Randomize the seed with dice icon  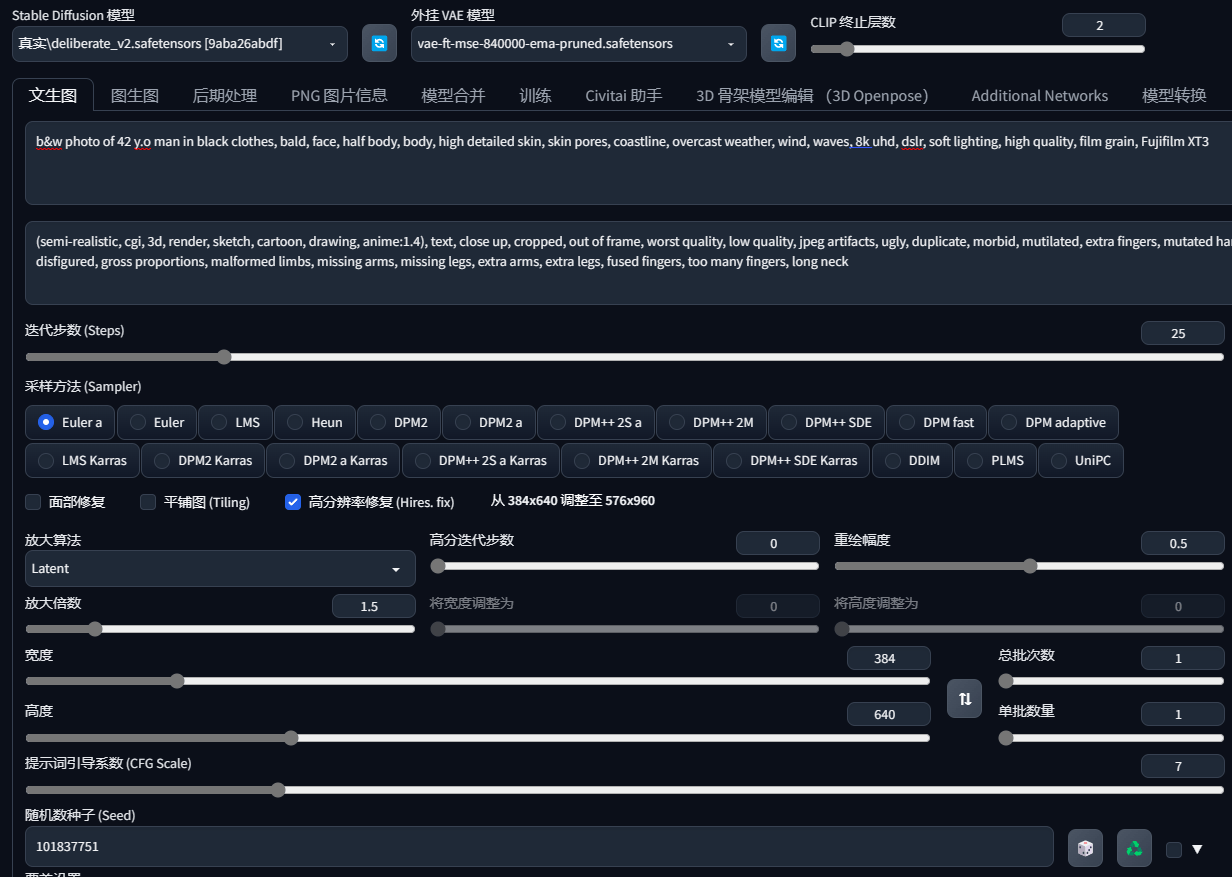point(1085,848)
